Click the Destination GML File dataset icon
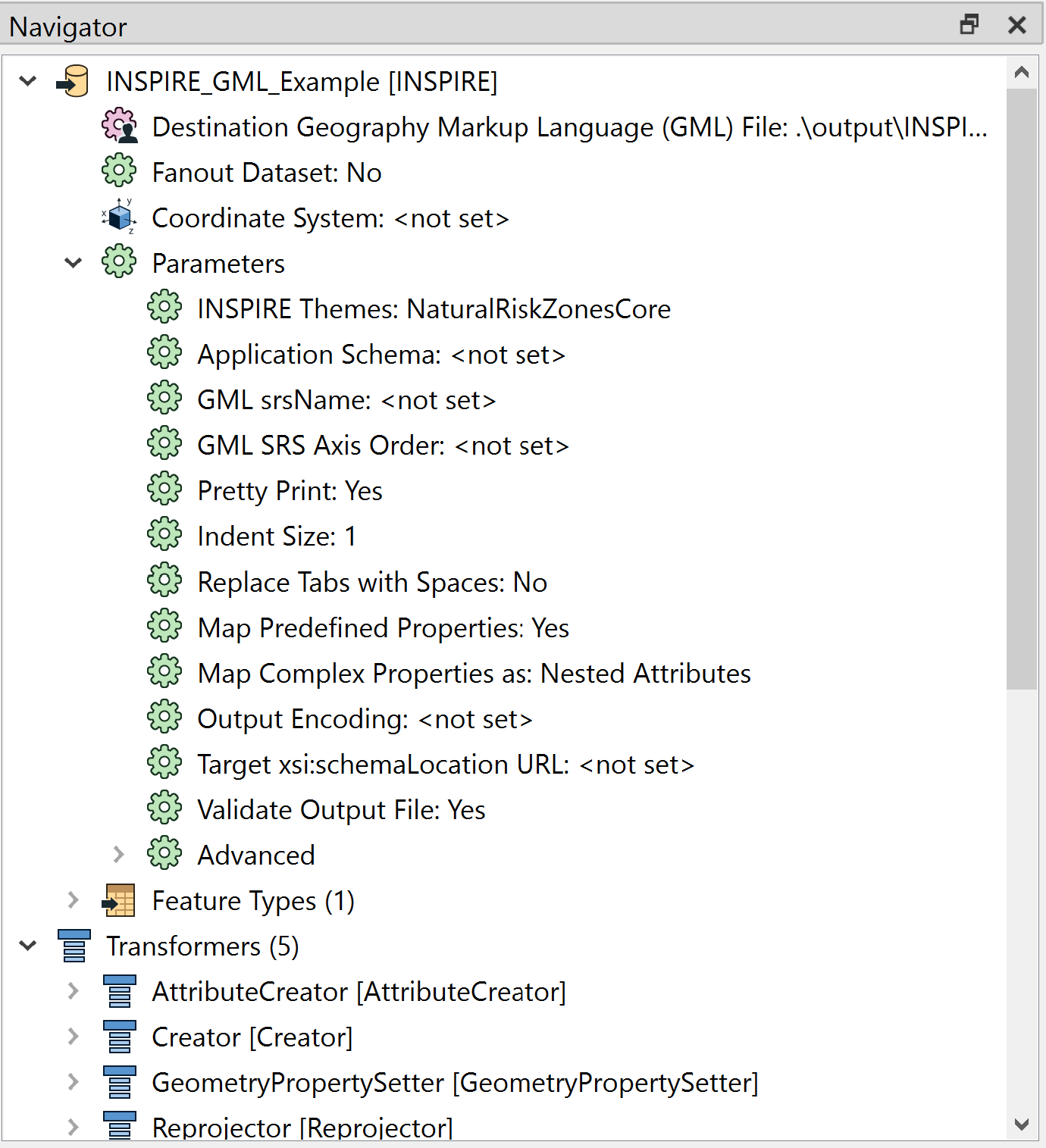The height and width of the screenshot is (1148, 1046). 120,126
